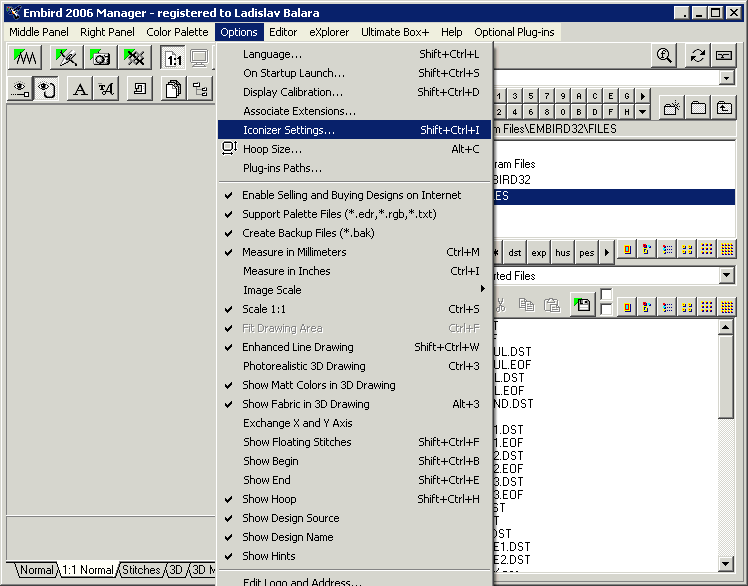Check the upper small checkbox beside floppy icon
The image size is (748, 586).
pyautogui.click(x=606, y=294)
